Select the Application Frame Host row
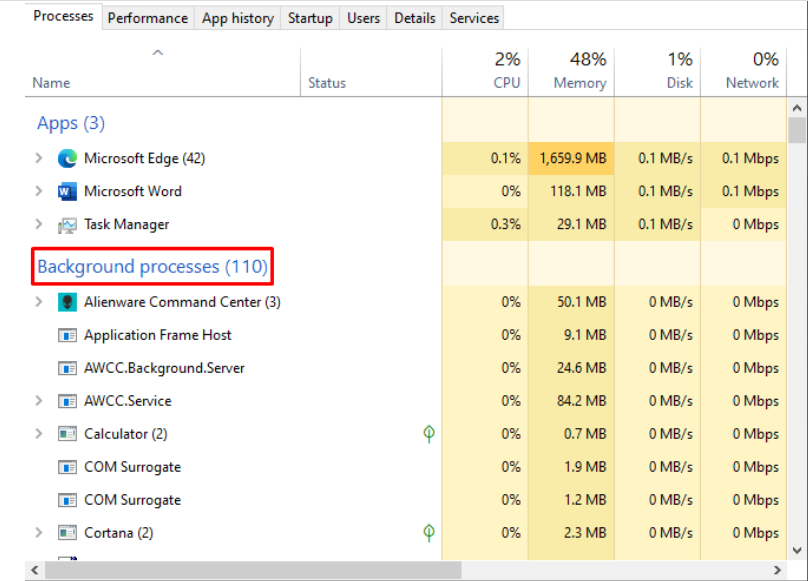This screenshot has width=808, height=581. pyautogui.click(x=406, y=335)
